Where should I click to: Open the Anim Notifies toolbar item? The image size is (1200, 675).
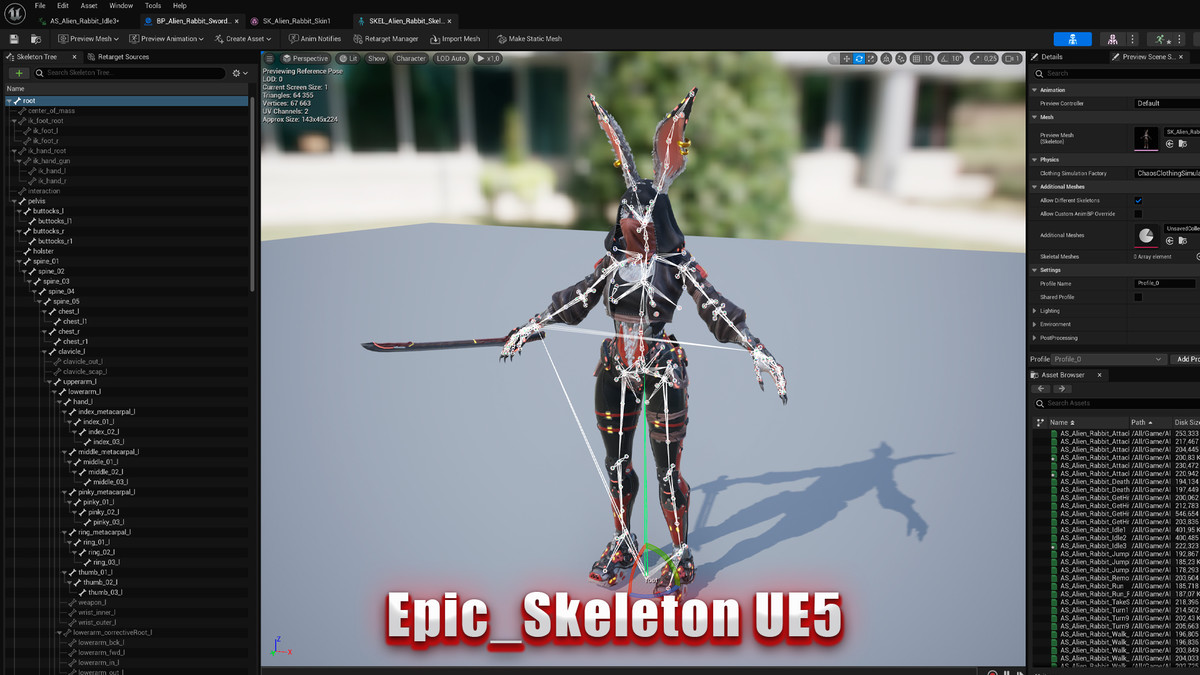point(314,39)
